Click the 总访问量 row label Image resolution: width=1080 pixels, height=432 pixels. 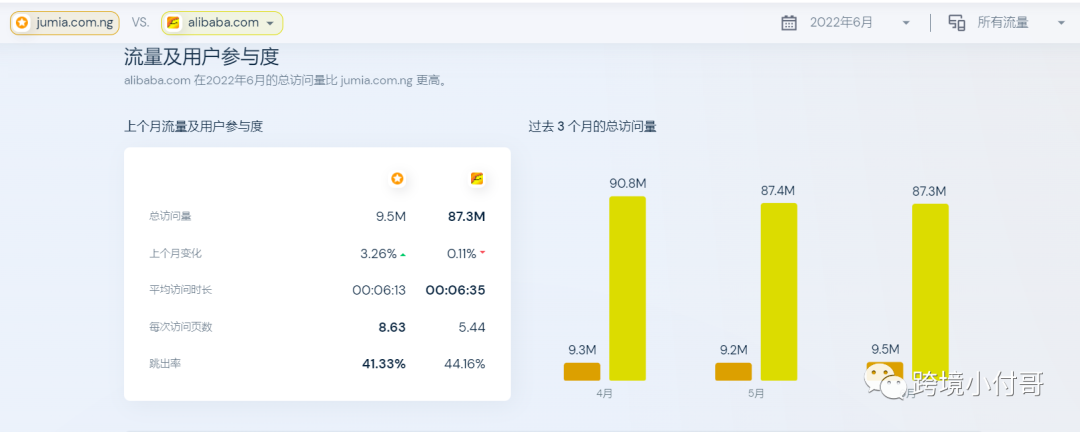point(170,216)
